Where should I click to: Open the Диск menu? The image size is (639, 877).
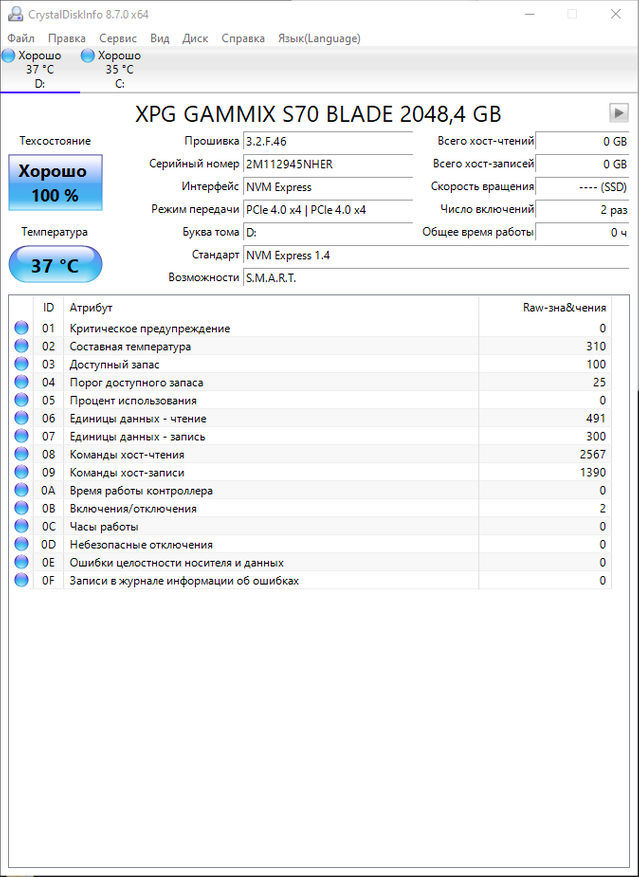pyautogui.click(x=195, y=38)
